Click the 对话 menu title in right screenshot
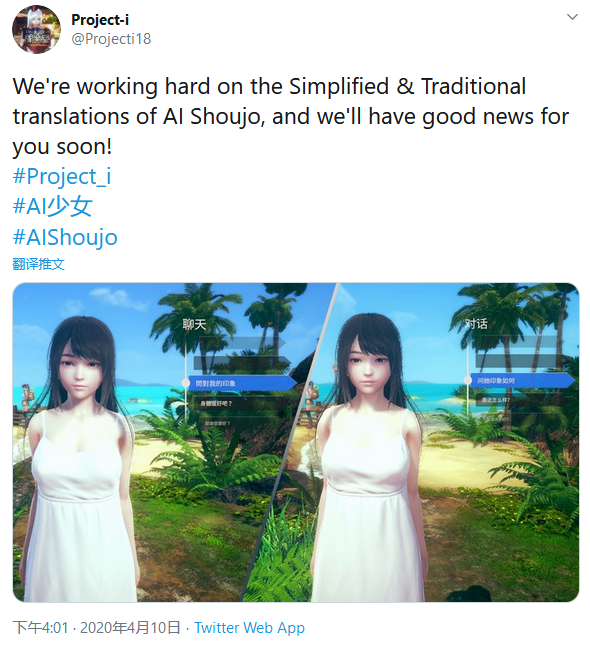Viewport: 590px width, 645px height. [476, 324]
